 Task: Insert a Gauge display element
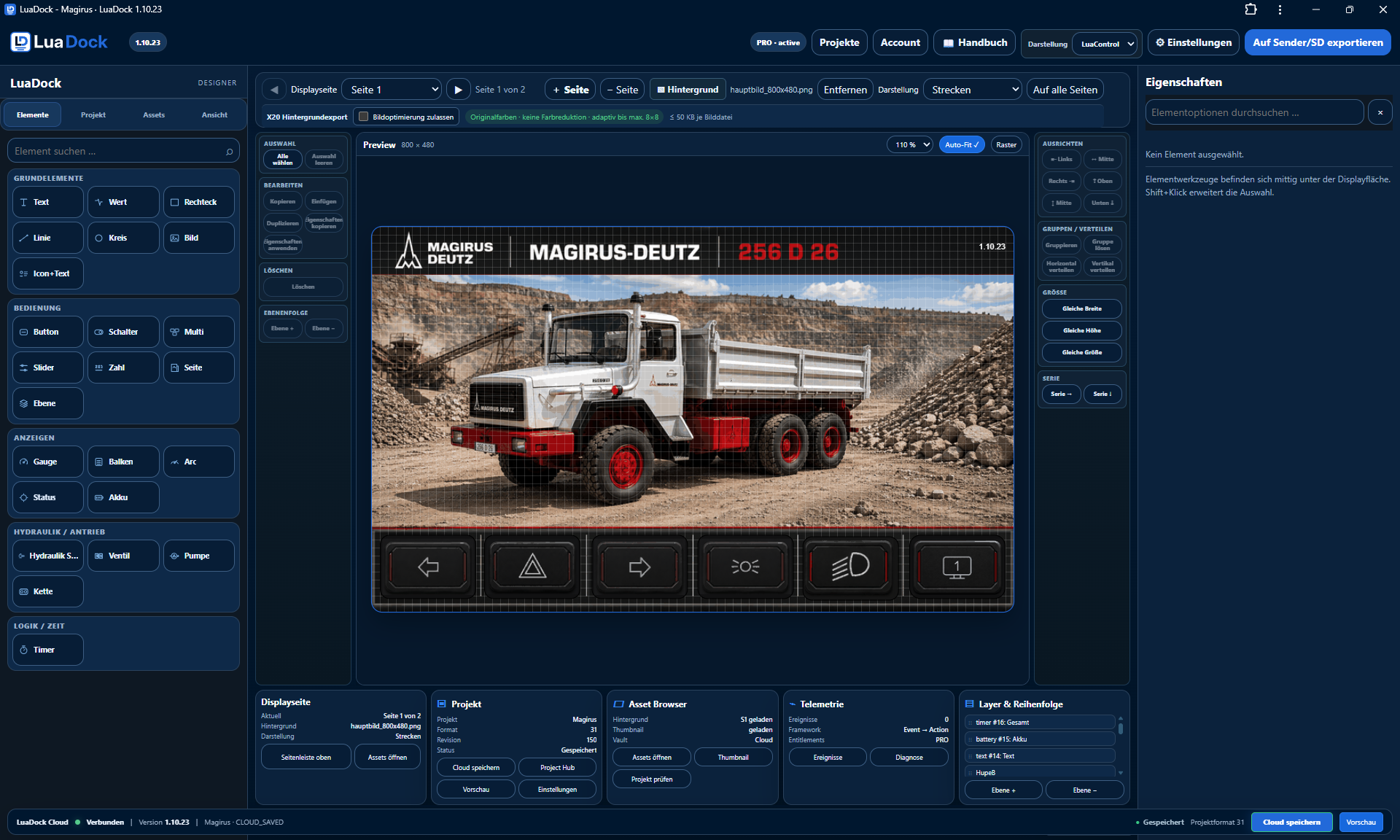[x=48, y=462]
